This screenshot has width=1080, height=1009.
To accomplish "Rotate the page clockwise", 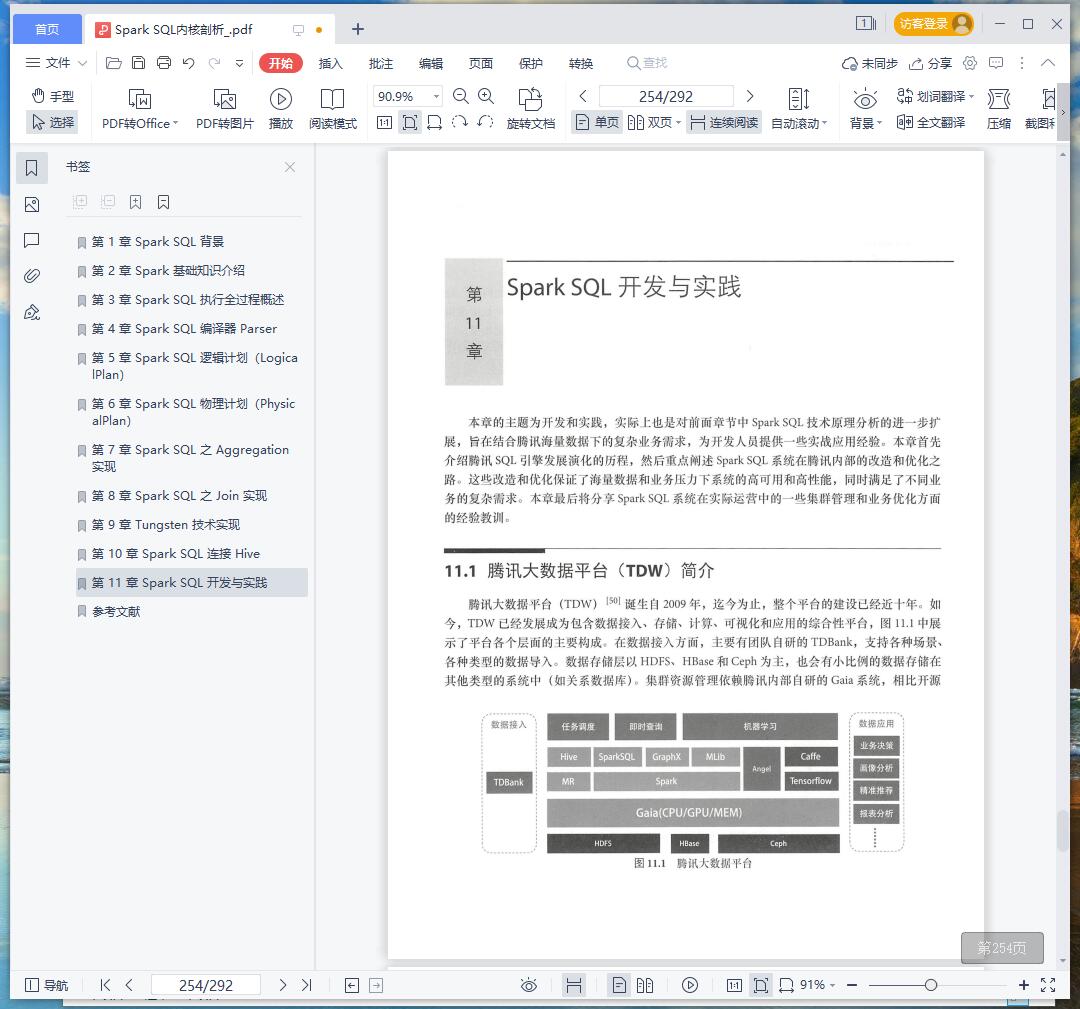I will [459, 123].
